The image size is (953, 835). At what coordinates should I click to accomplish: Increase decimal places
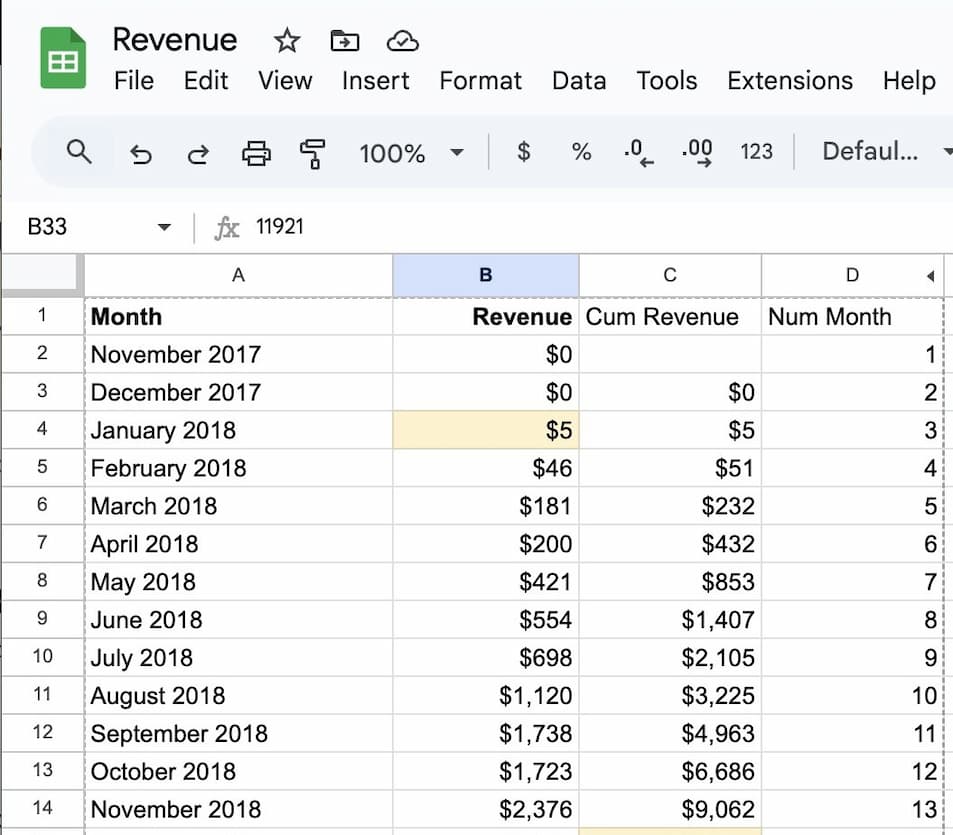(x=697, y=153)
